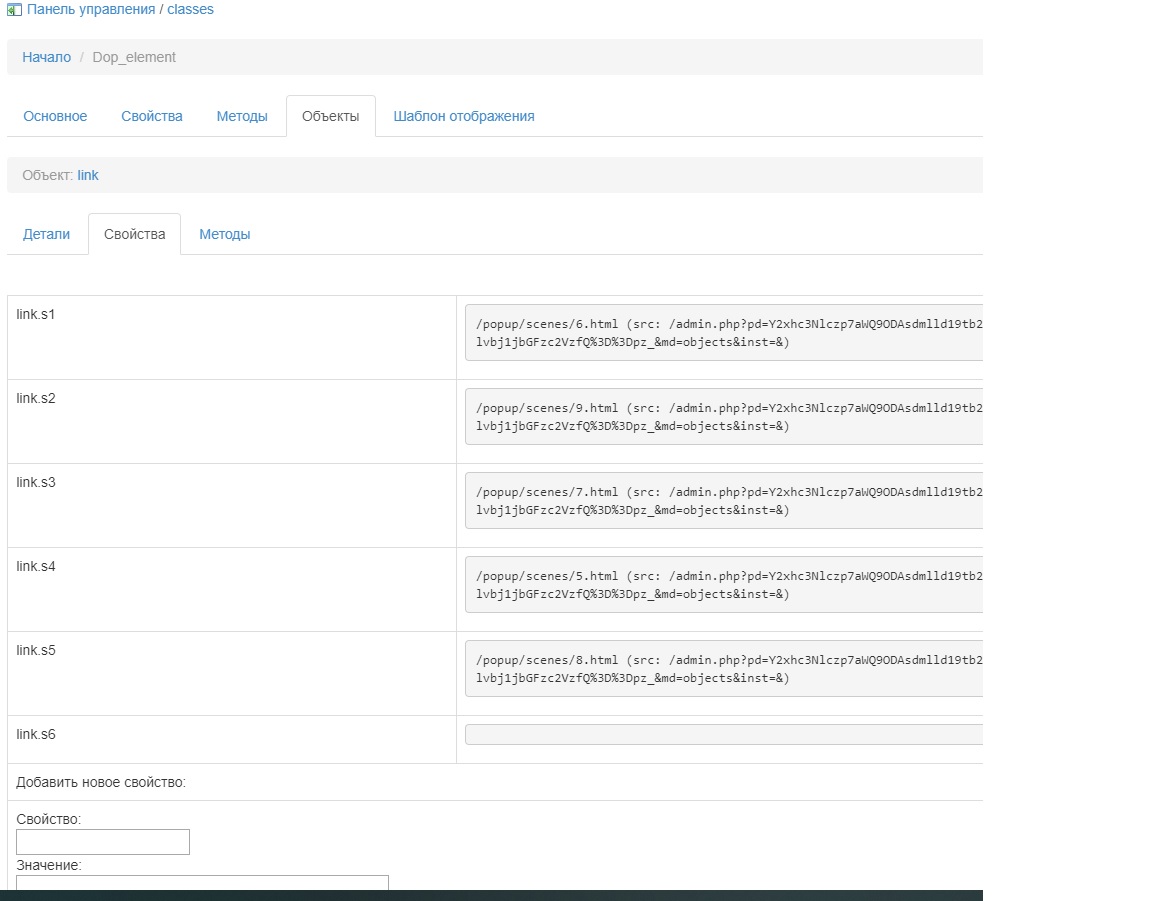Open the classes link in header

190,10
